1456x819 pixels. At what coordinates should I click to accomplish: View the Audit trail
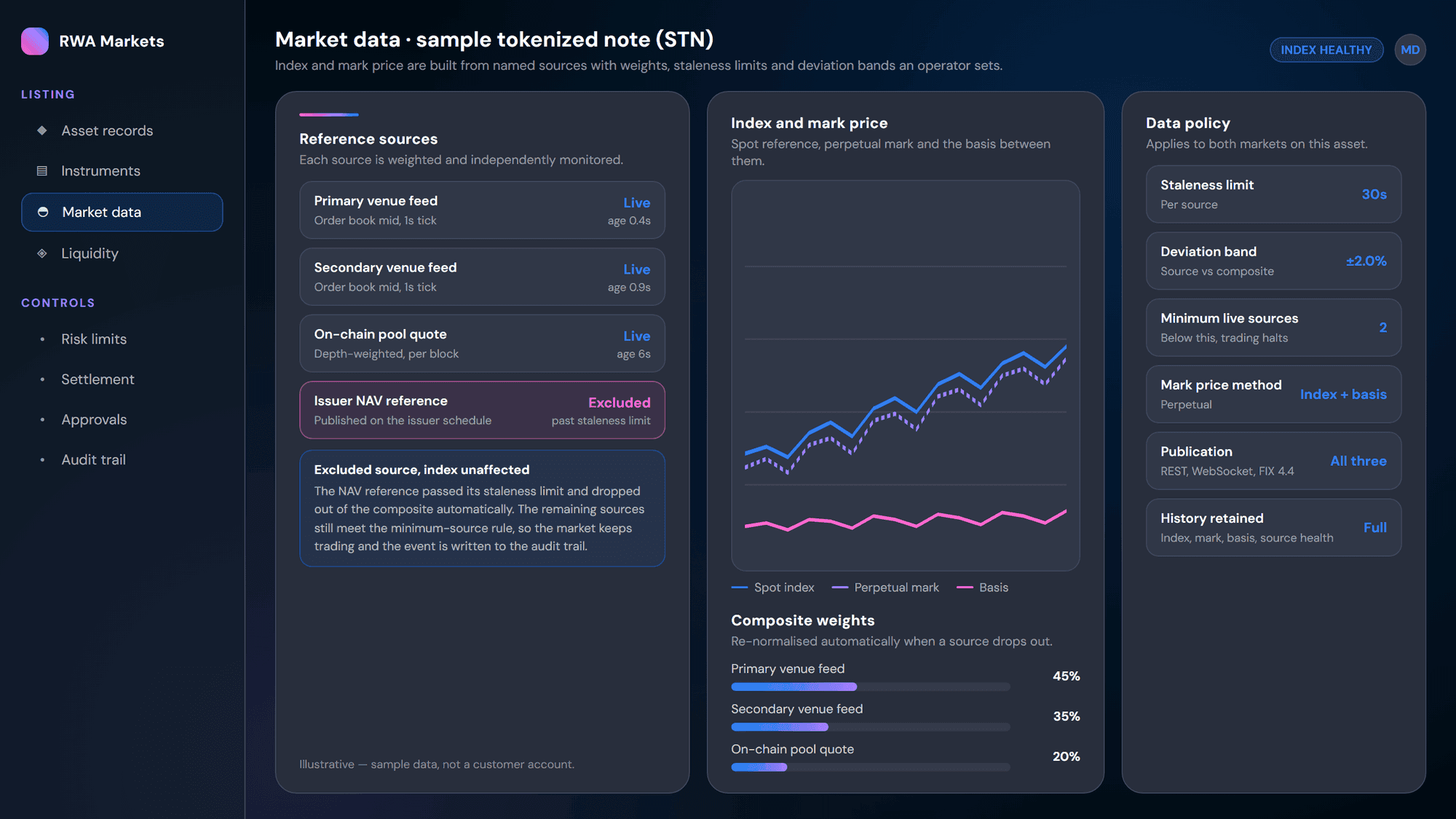pyautogui.click(x=122, y=460)
